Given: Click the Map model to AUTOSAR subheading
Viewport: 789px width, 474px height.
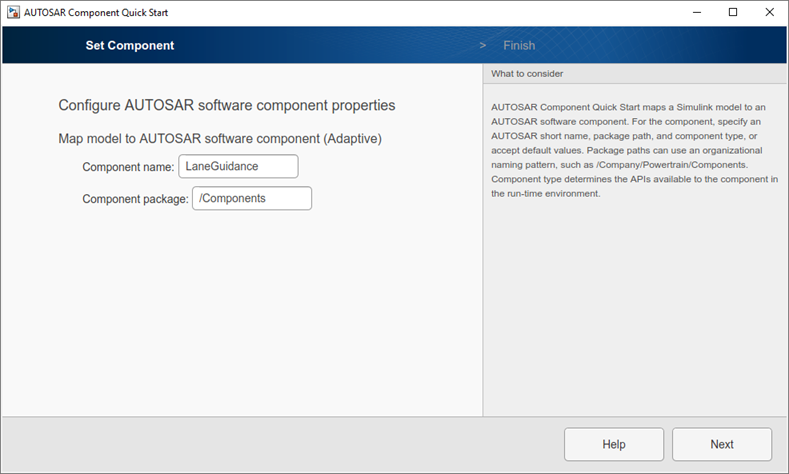Looking at the screenshot, I should pos(220,139).
